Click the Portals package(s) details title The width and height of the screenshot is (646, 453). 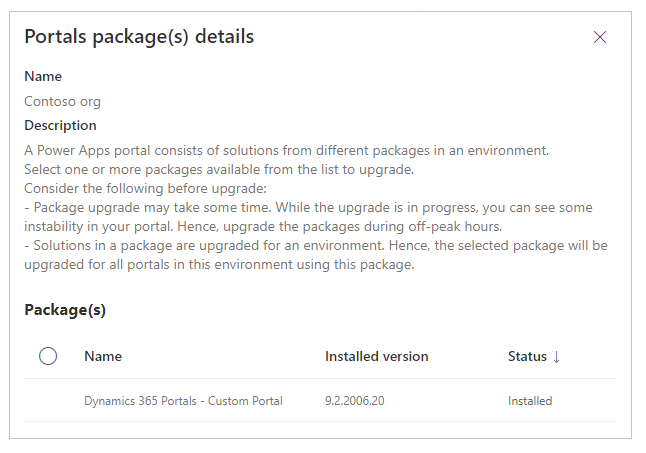click(x=139, y=37)
